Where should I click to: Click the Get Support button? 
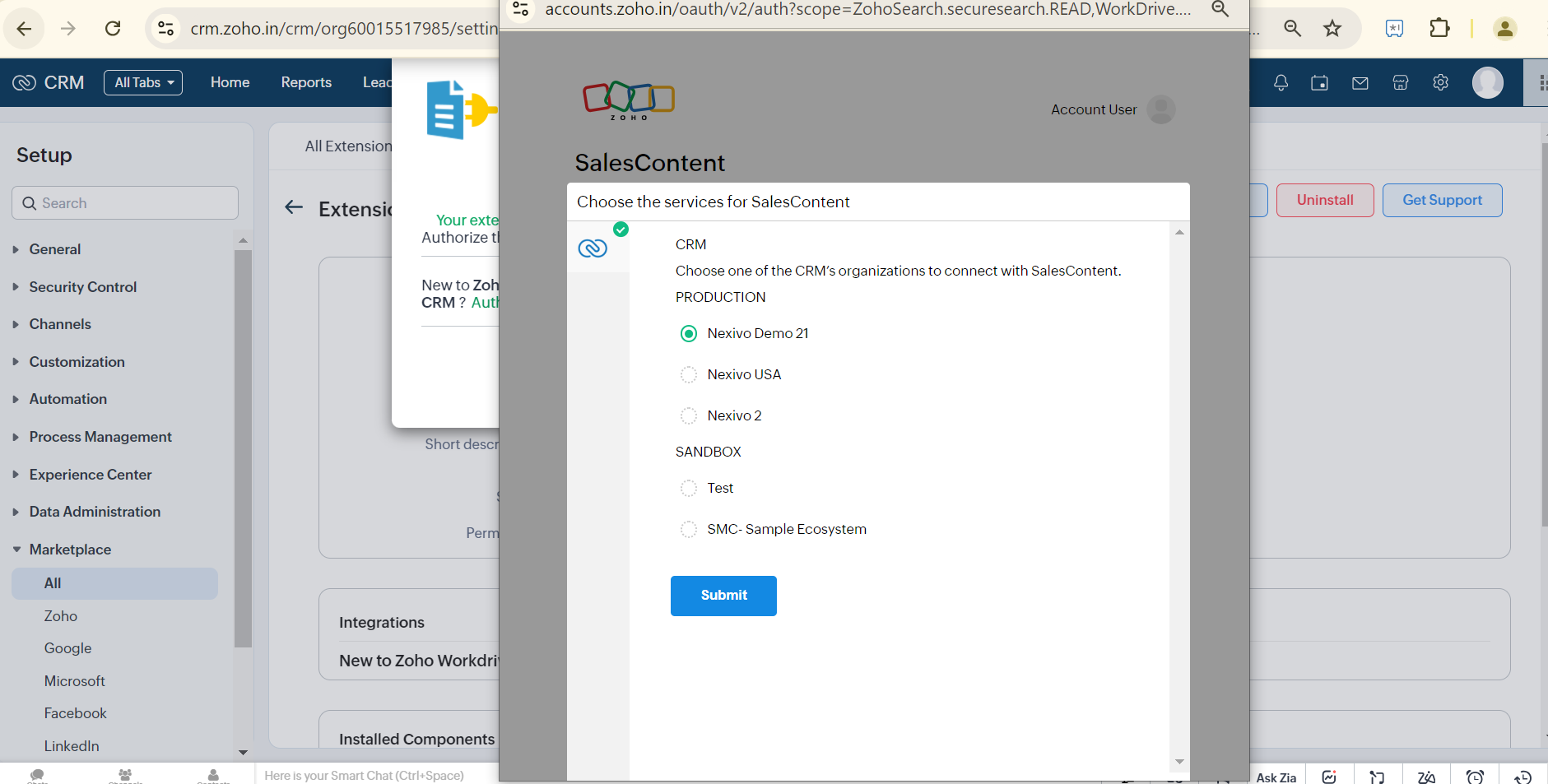(x=1442, y=200)
